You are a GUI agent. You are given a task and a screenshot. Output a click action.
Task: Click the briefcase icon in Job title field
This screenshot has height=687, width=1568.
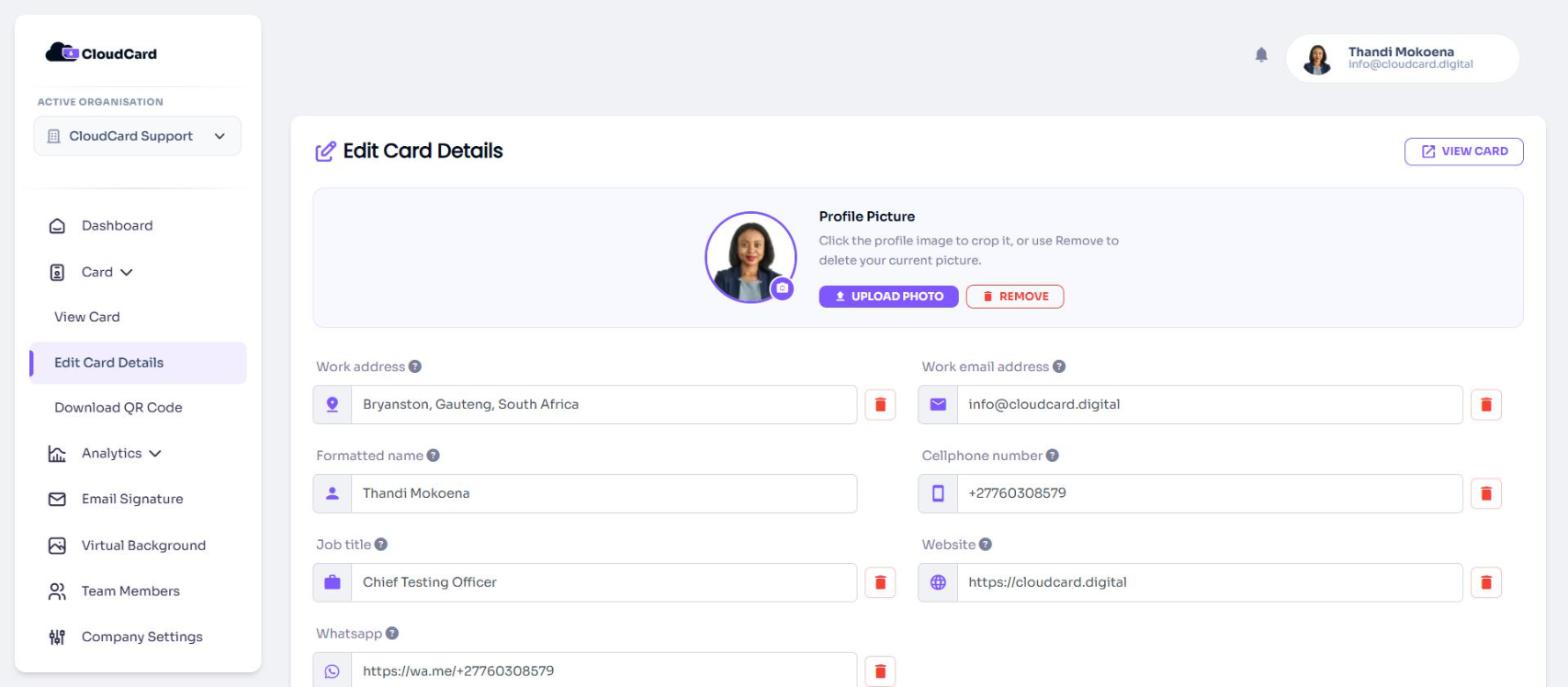(x=332, y=583)
